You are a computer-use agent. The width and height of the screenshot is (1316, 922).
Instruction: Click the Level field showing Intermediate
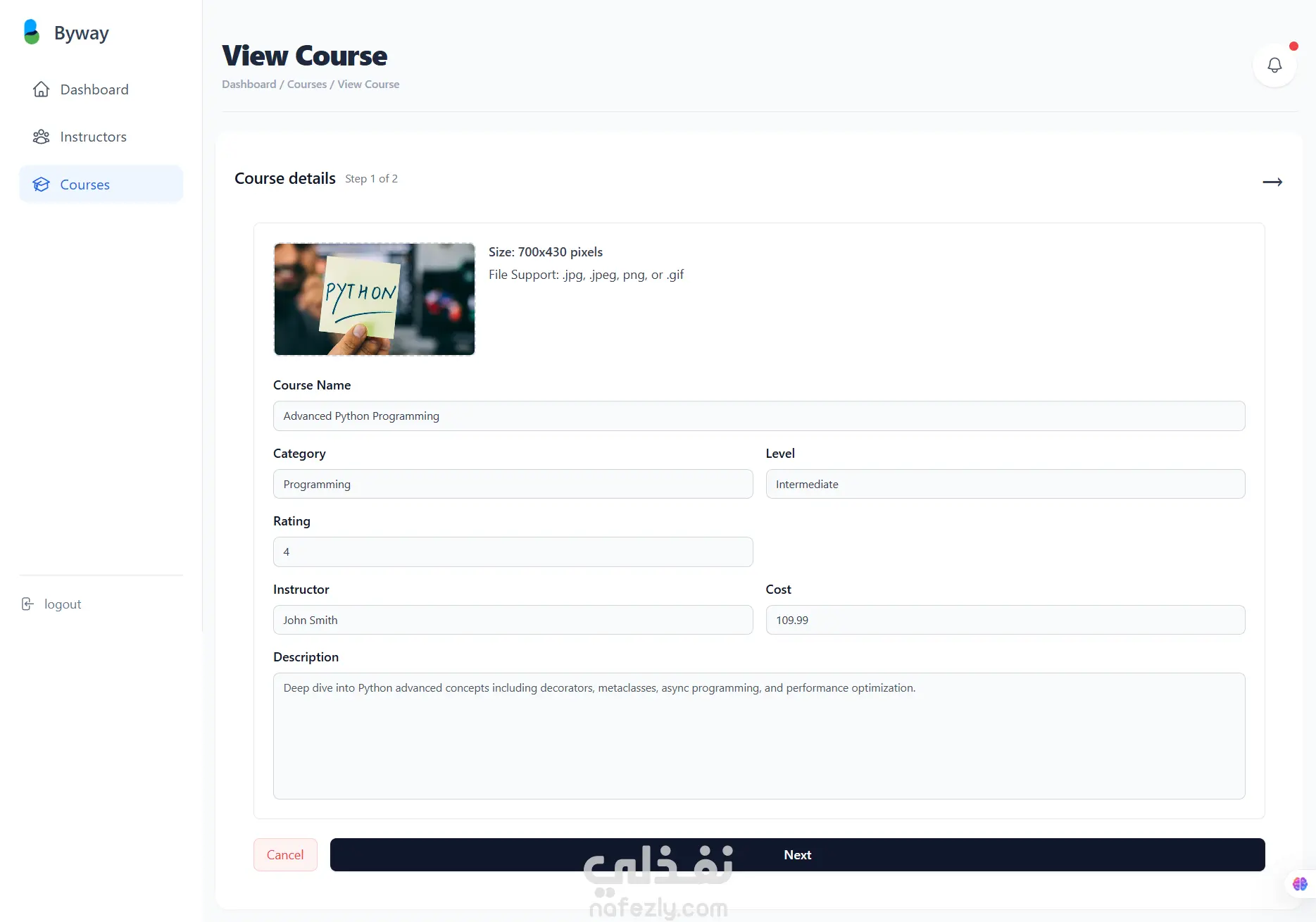tap(1005, 484)
